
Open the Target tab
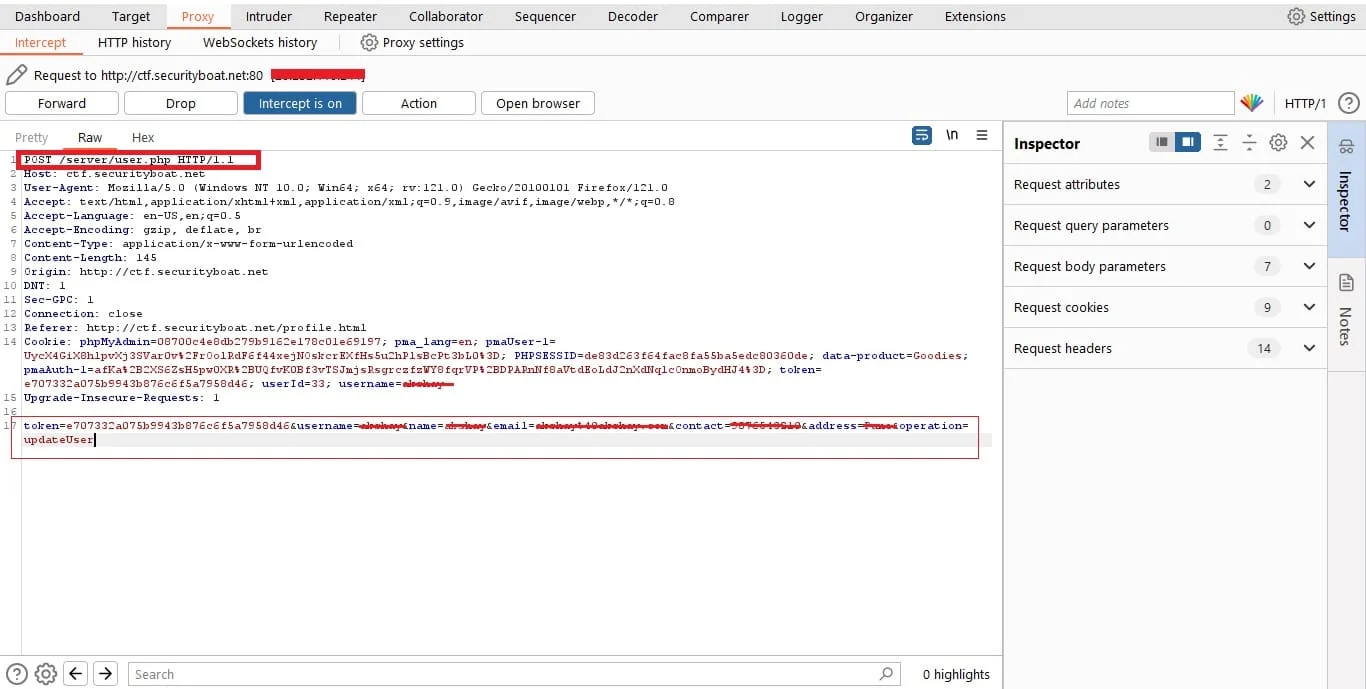click(x=131, y=16)
